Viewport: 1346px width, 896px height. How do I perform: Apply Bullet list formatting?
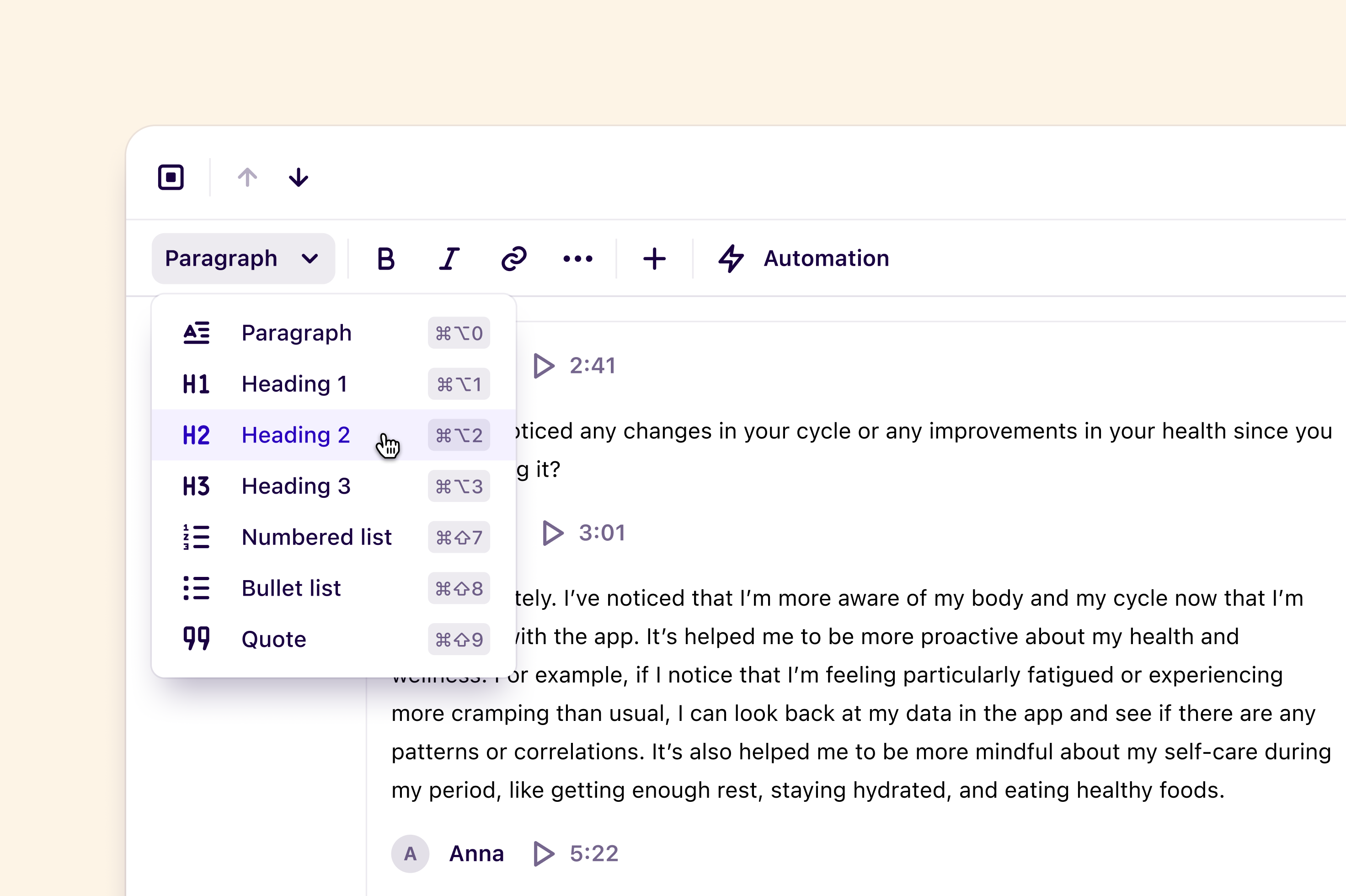[291, 588]
